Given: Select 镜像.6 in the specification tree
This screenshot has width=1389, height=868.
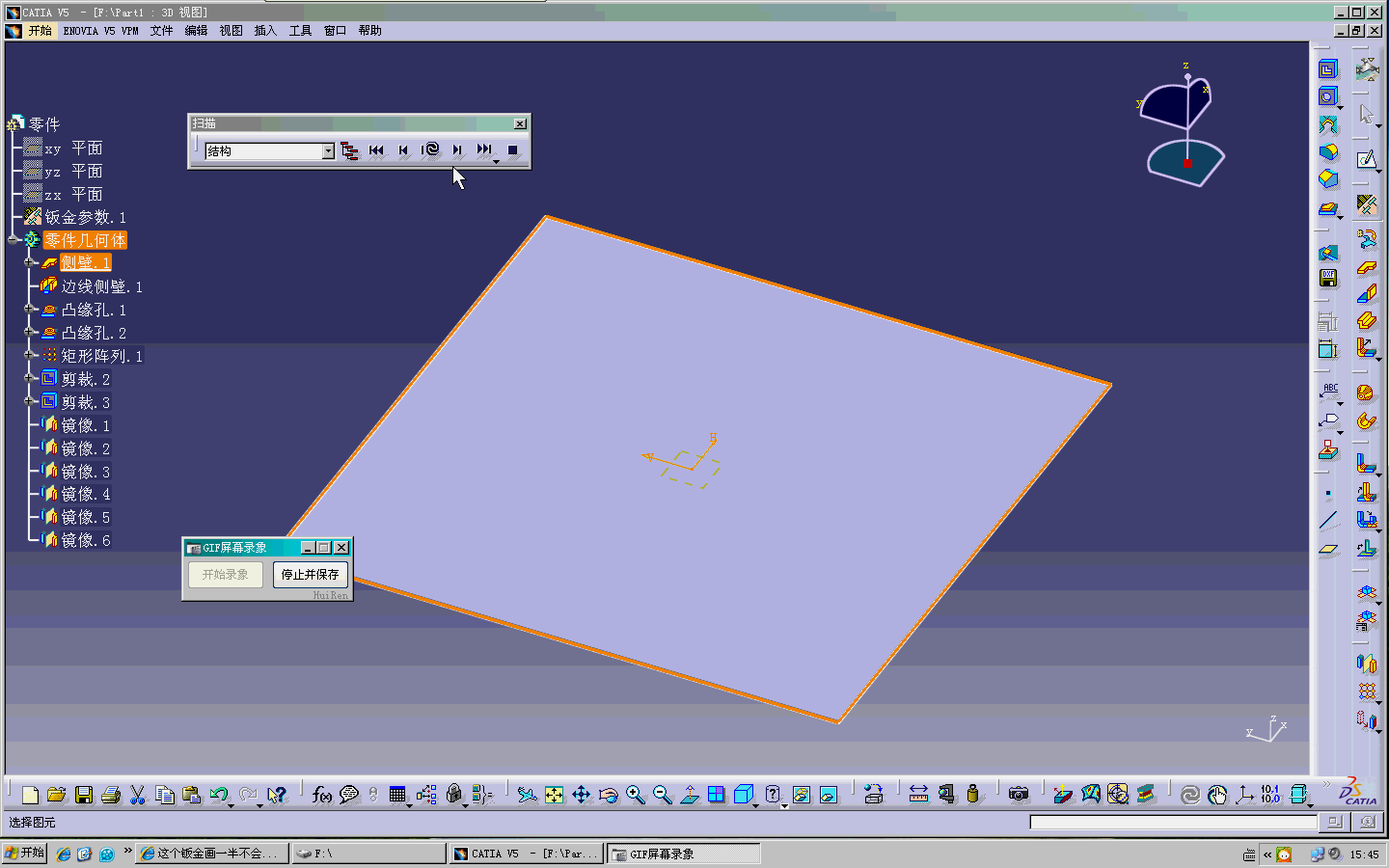Looking at the screenshot, I should coord(86,540).
